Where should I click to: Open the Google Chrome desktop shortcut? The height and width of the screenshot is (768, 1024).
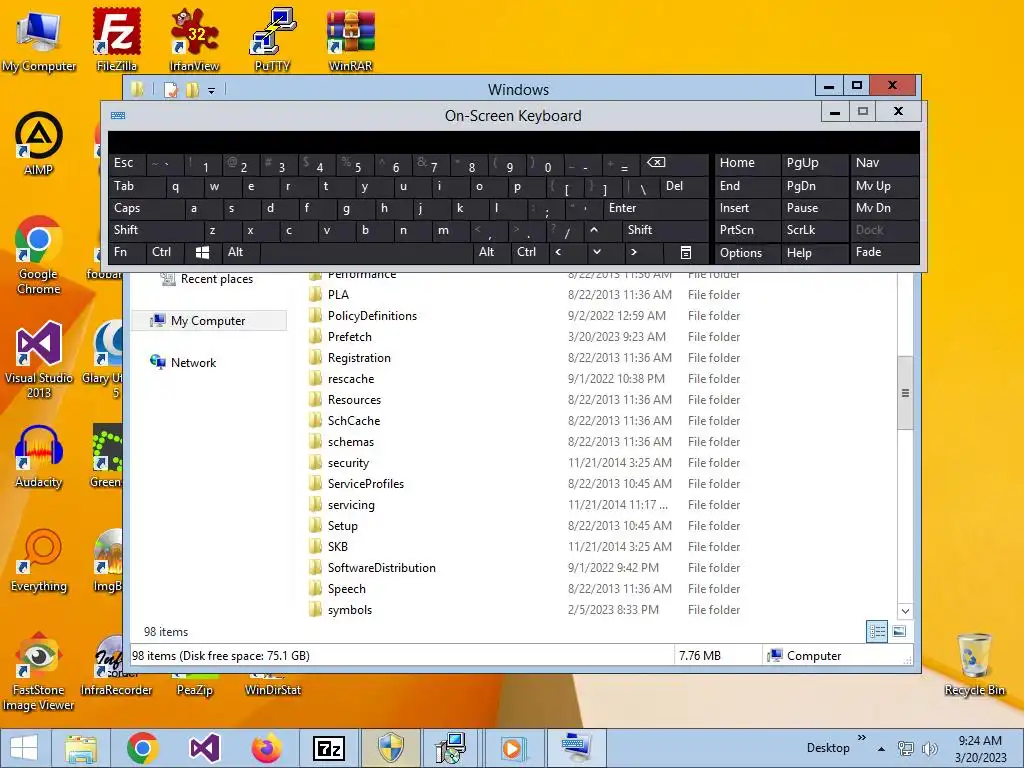pos(39,255)
